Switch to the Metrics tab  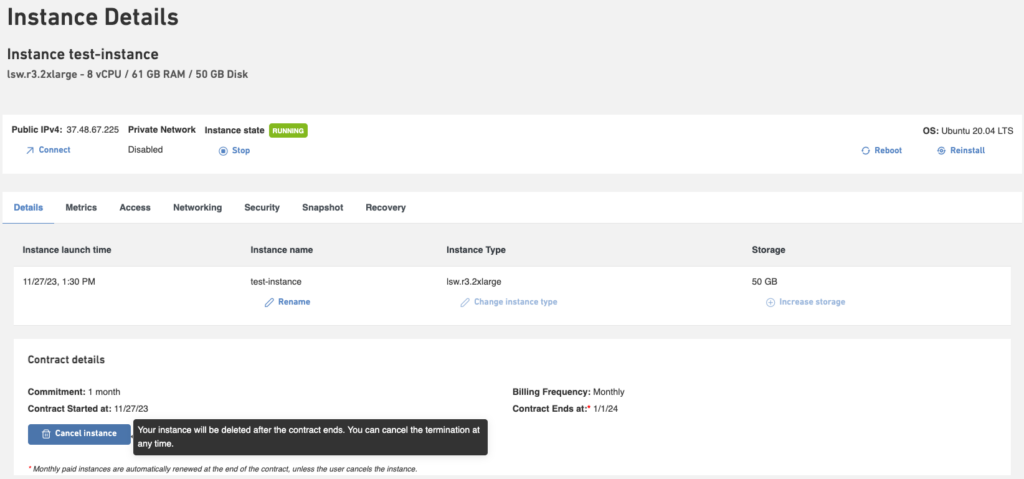[x=81, y=208]
